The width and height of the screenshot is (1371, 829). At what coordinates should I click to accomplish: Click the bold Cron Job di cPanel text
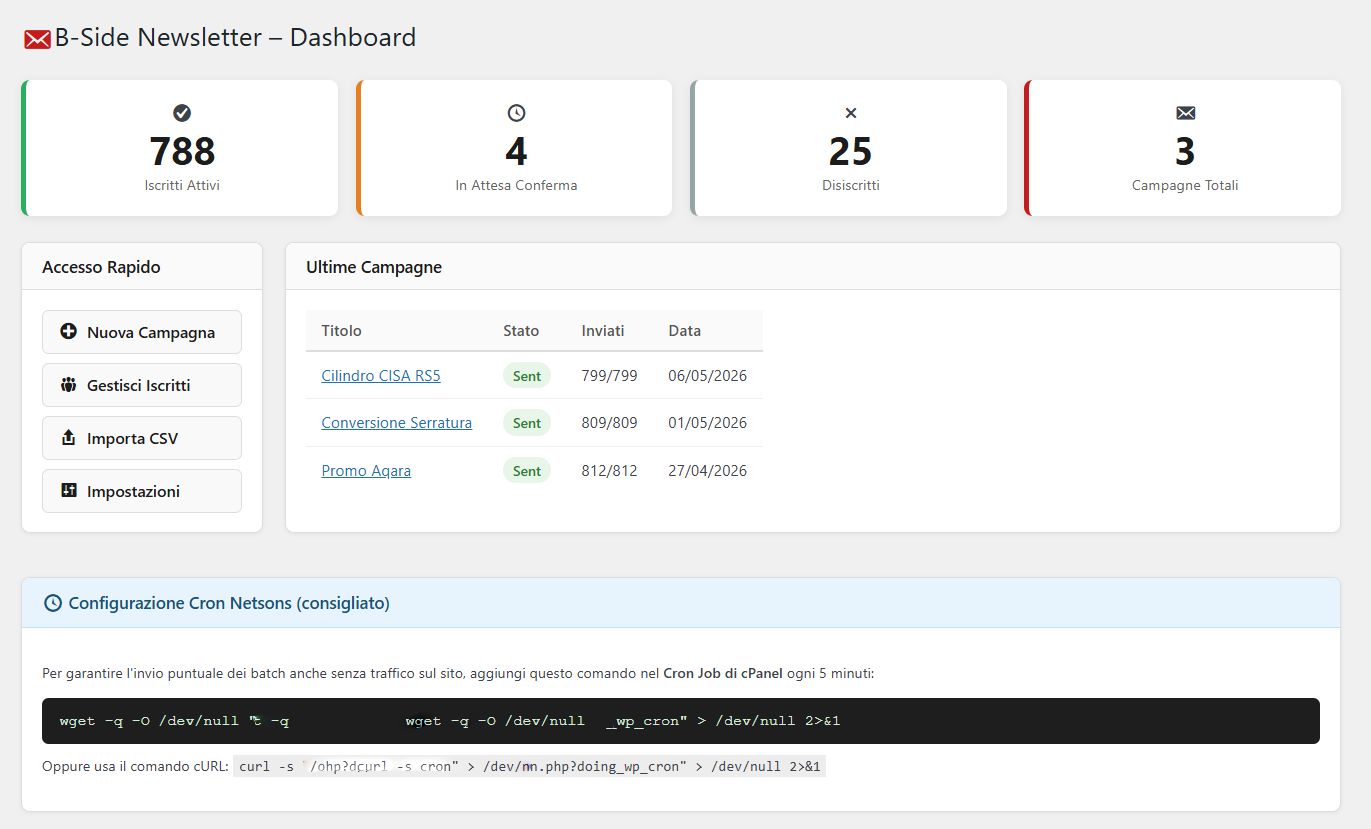tap(723, 674)
